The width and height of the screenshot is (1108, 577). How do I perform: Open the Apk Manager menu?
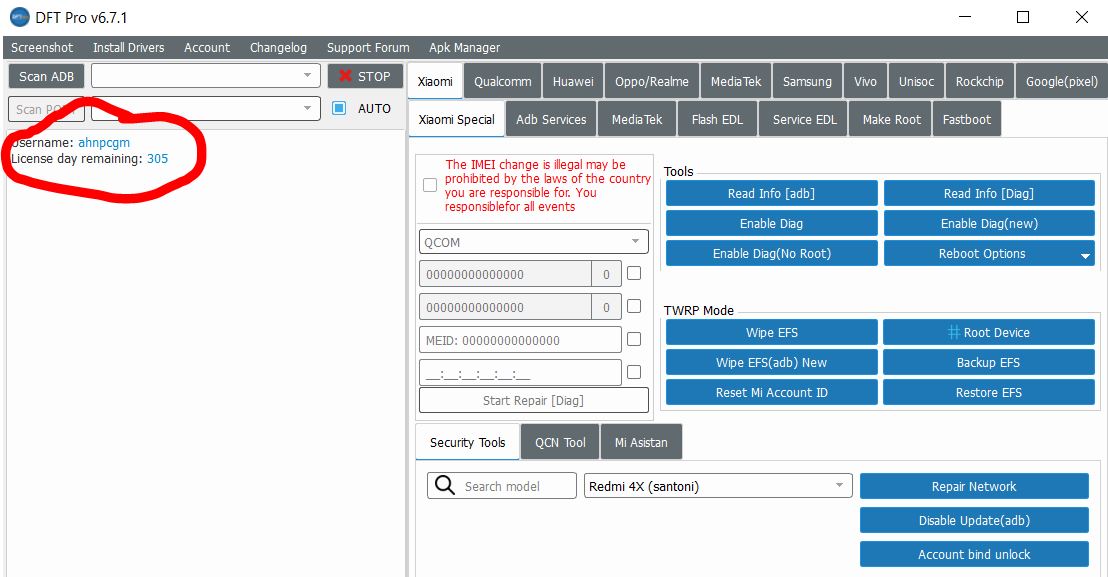click(x=464, y=47)
